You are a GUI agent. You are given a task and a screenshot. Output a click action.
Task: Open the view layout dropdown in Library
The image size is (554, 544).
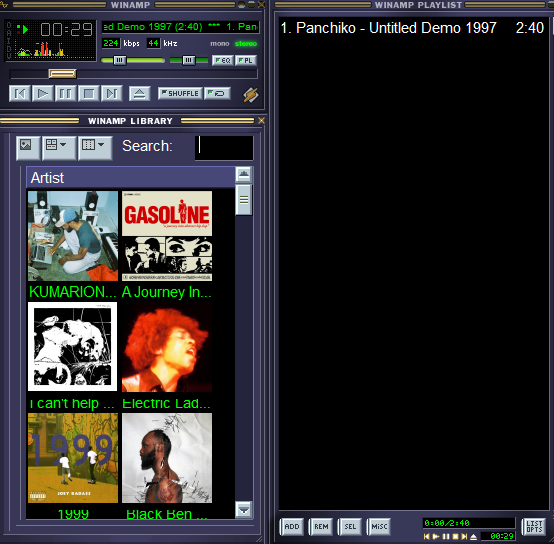click(59, 148)
